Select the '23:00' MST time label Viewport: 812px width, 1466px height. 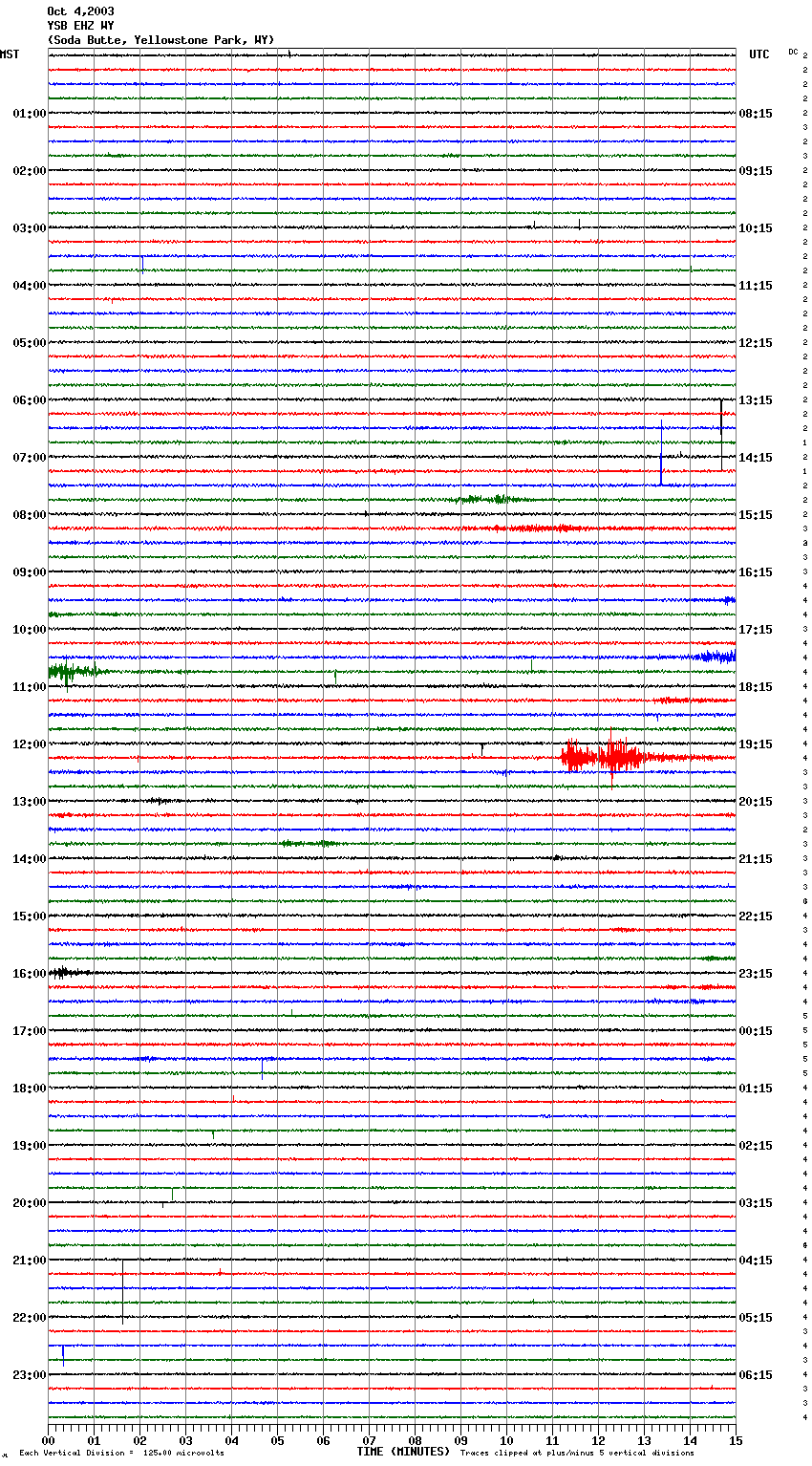(30, 1375)
